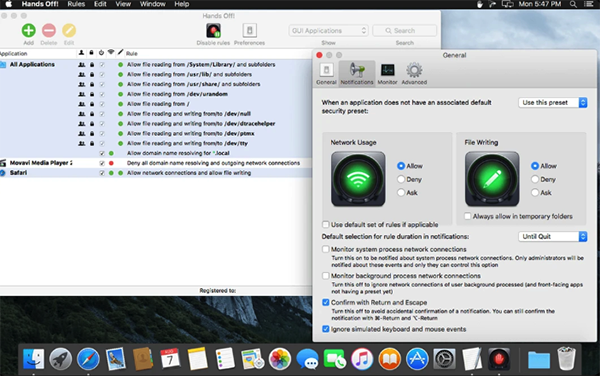Open Preferences from the main toolbar
600x376 pixels.
coord(249,30)
